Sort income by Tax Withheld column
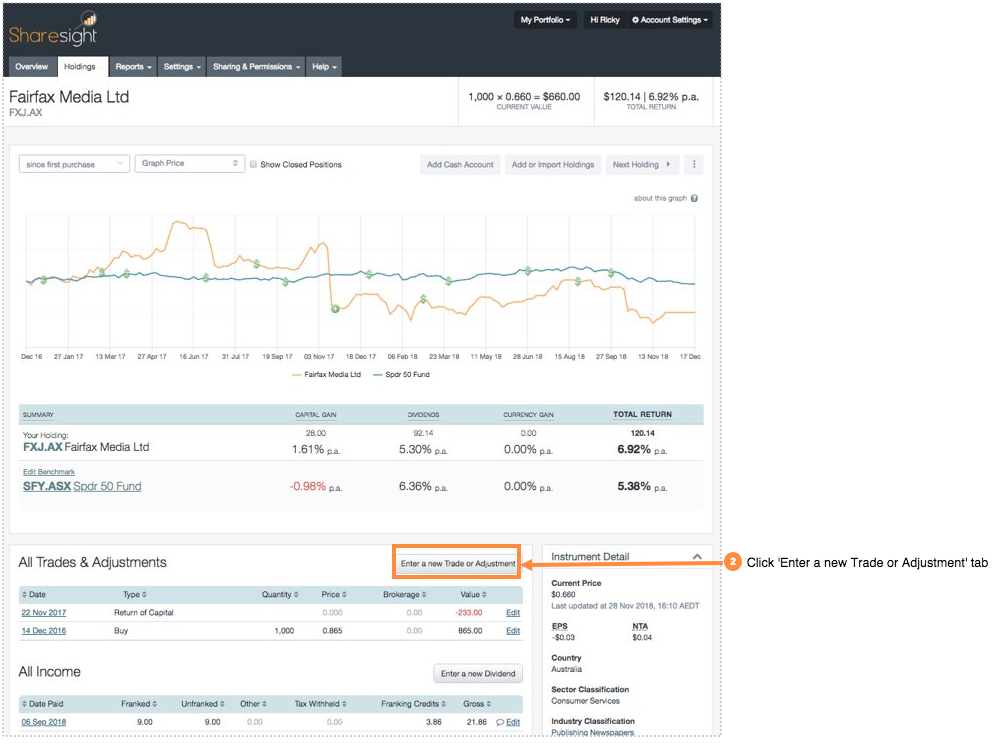Screen dimensions: 993x755 (320, 704)
